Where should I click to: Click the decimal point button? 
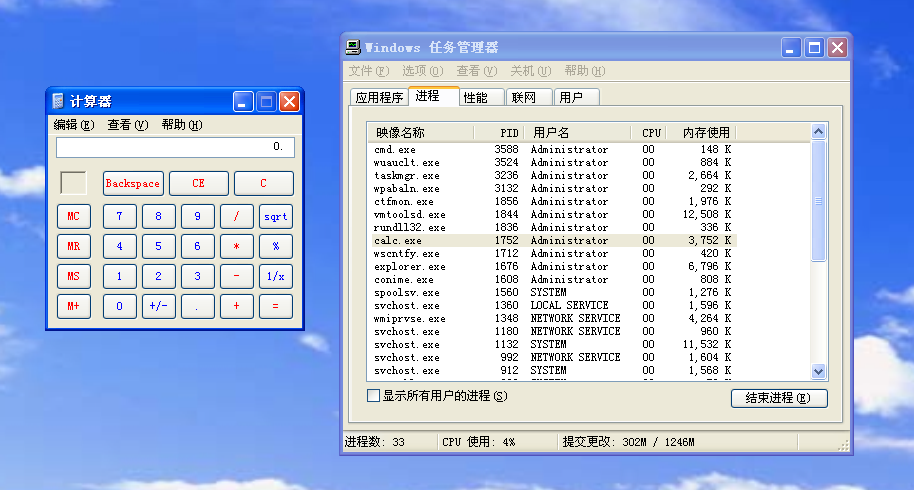pos(198,306)
